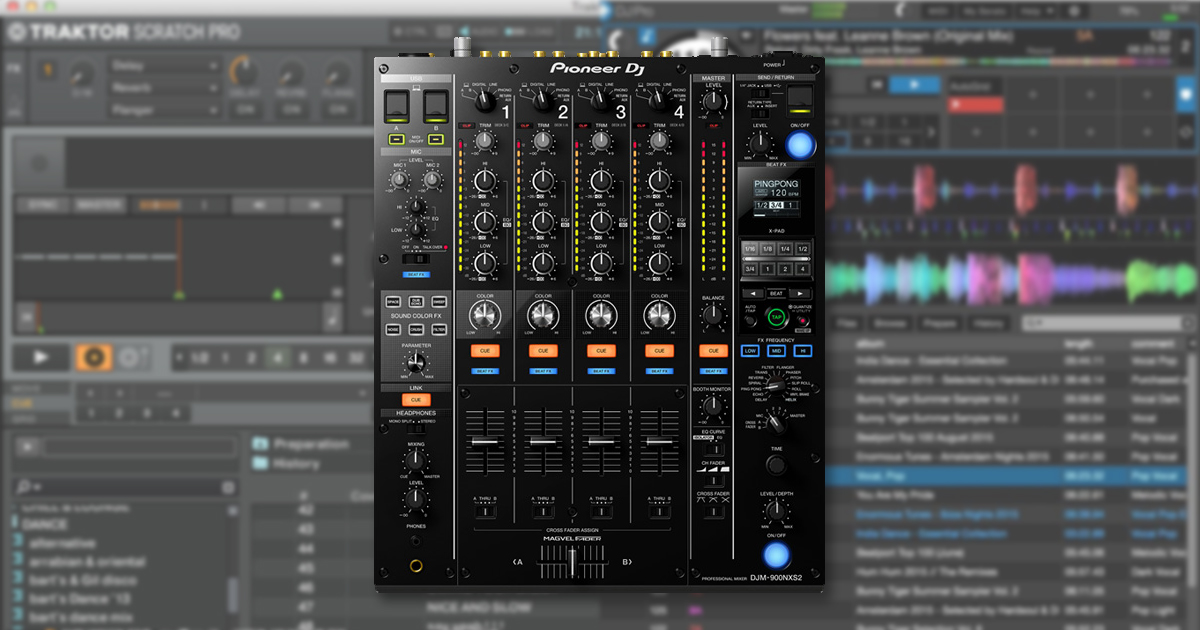The height and width of the screenshot is (630, 1200).
Task: Click the Master LEVEL knob
Action: pos(713,103)
